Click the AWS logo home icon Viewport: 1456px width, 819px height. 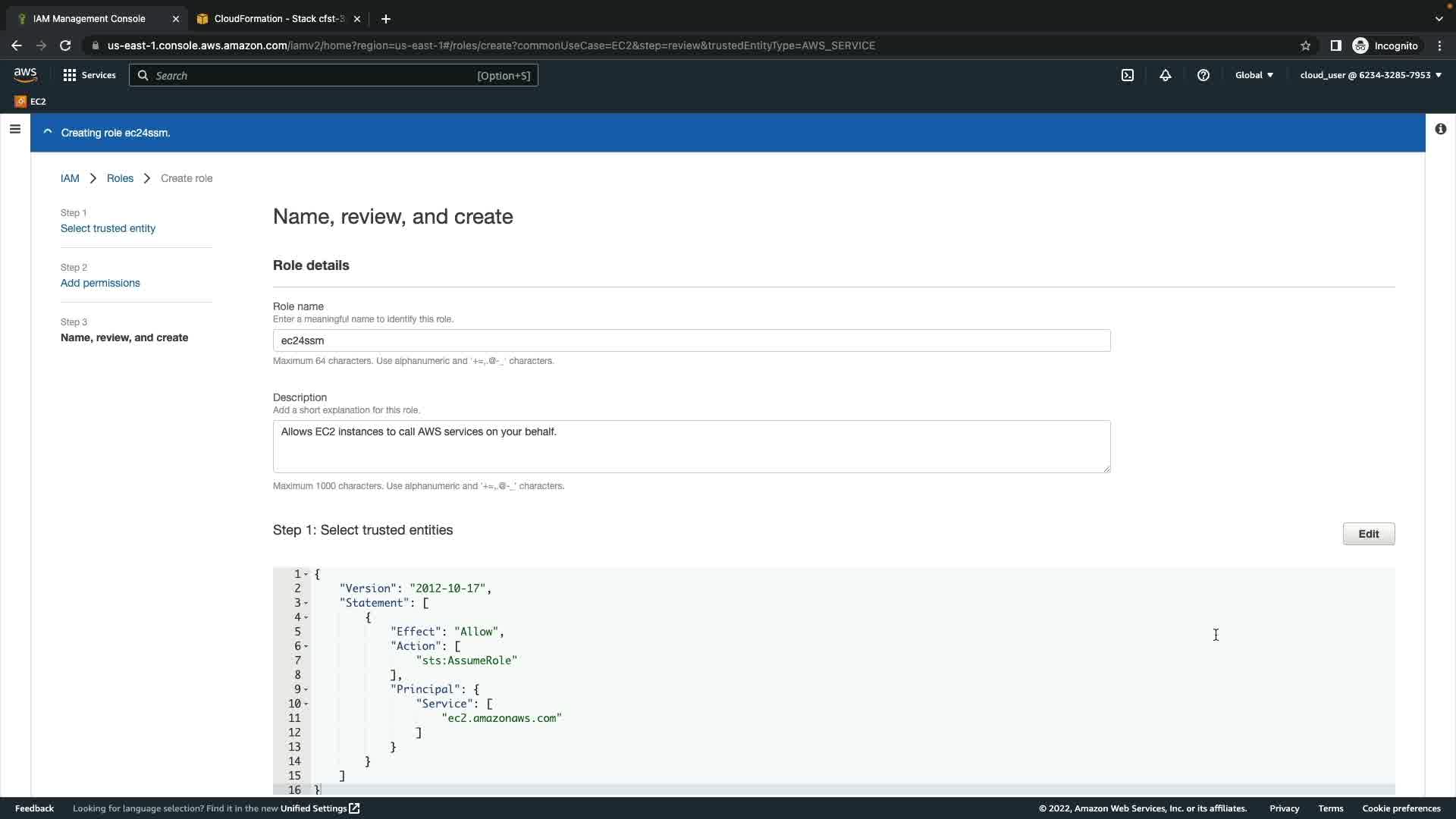click(x=25, y=74)
